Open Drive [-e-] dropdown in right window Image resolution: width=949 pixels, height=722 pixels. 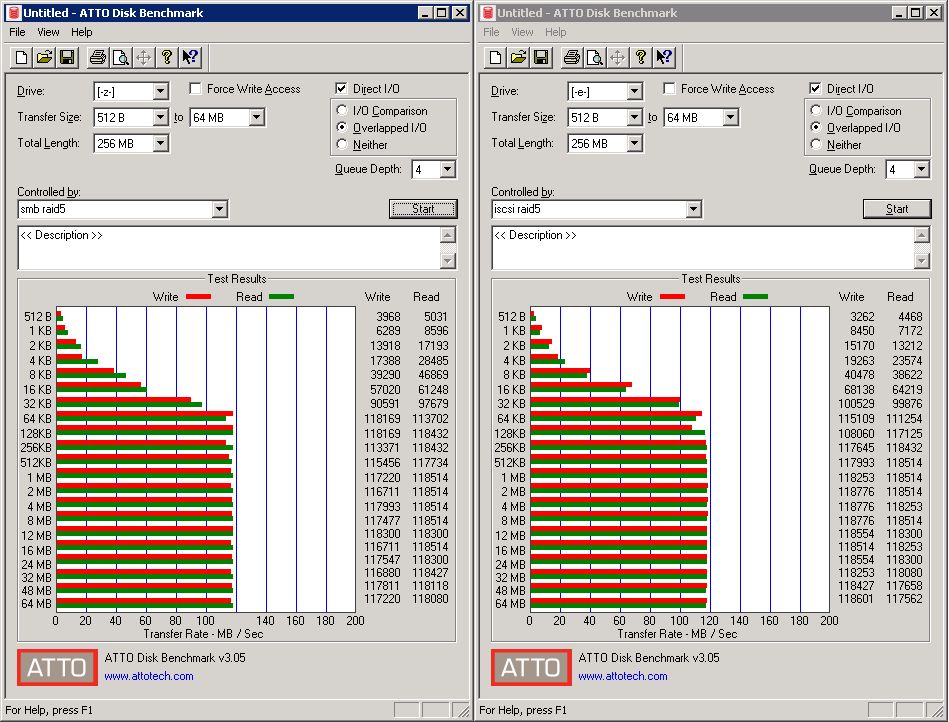coord(634,91)
